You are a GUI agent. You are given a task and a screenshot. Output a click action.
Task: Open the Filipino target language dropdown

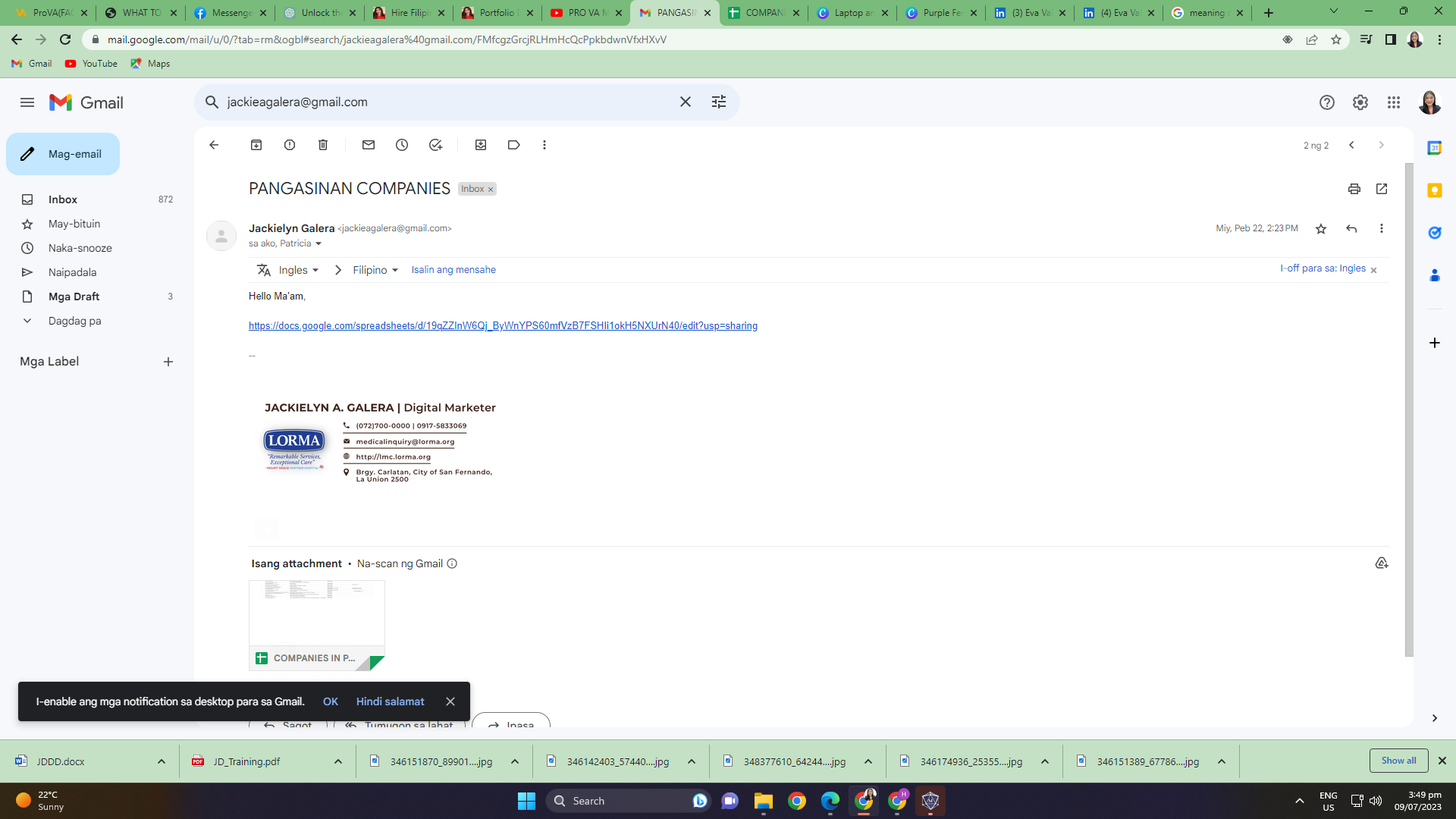pyautogui.click(x=375, y=270)
